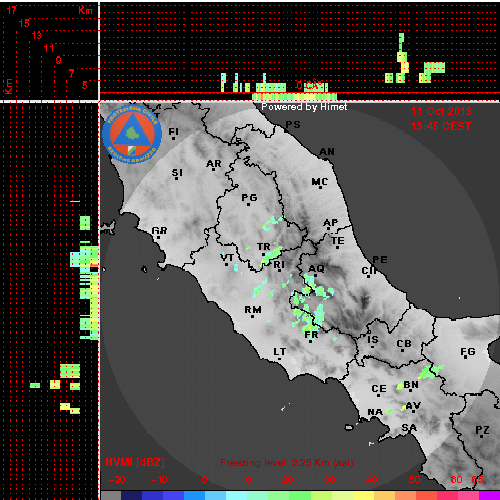This screenshot has height=500, width=500.
Task: Click the GR city label
Action: click(159, 230)
